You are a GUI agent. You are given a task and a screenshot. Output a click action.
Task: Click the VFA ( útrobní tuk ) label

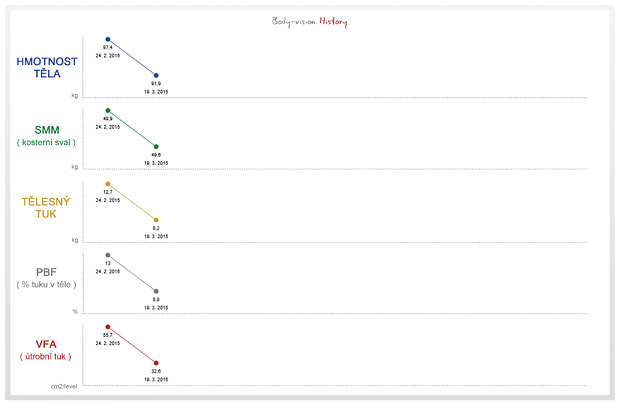(46, 350)
